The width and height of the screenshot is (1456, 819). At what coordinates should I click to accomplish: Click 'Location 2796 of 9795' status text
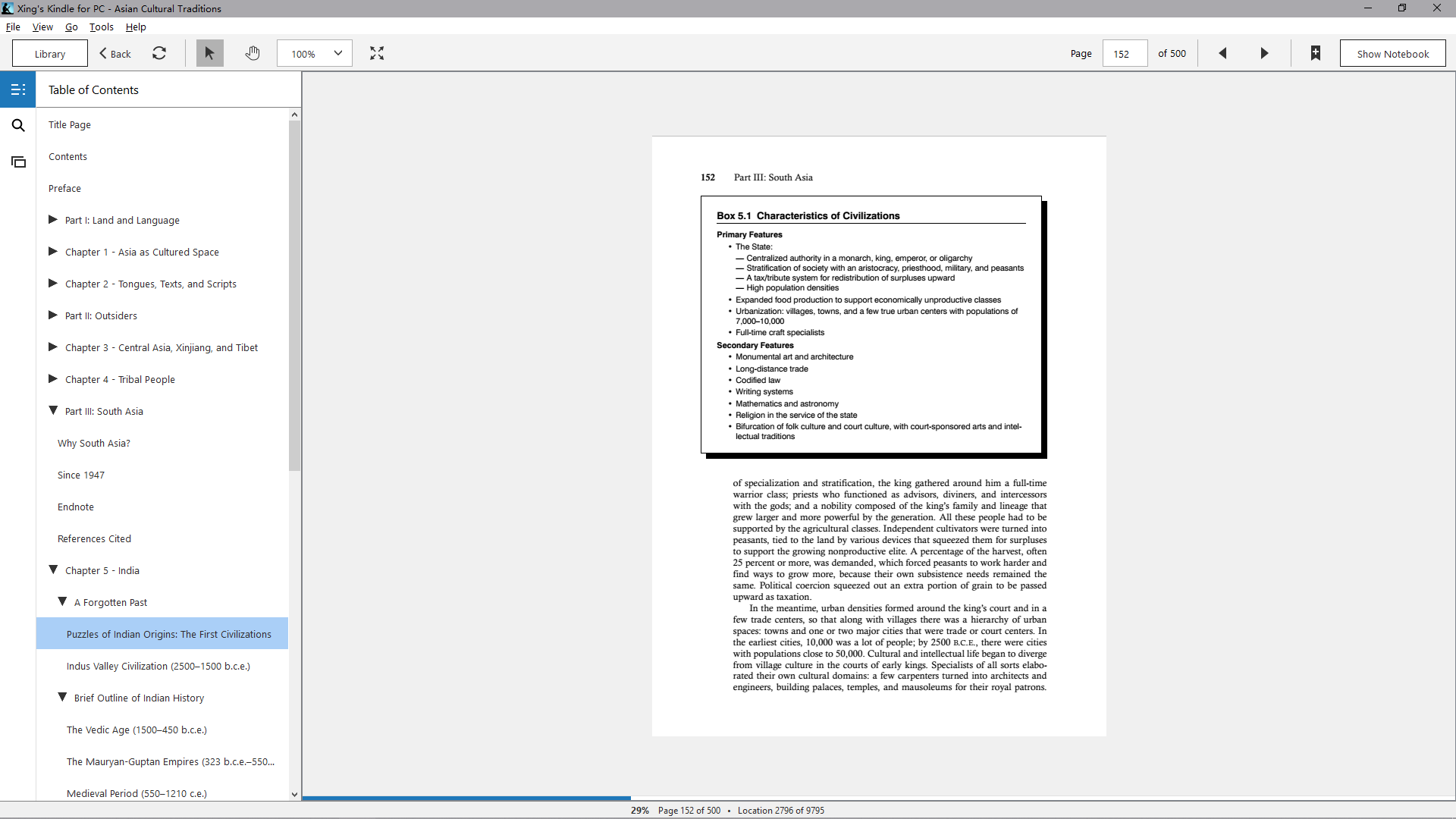[781, 810]
